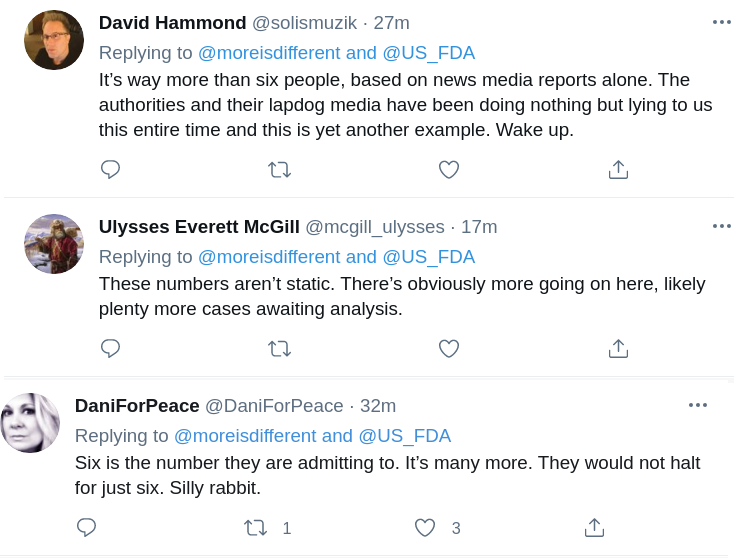Viewport: 734px width, 558px height.
Task: Reply to DaniForPeace's tweet
Action: click(87, 527)
